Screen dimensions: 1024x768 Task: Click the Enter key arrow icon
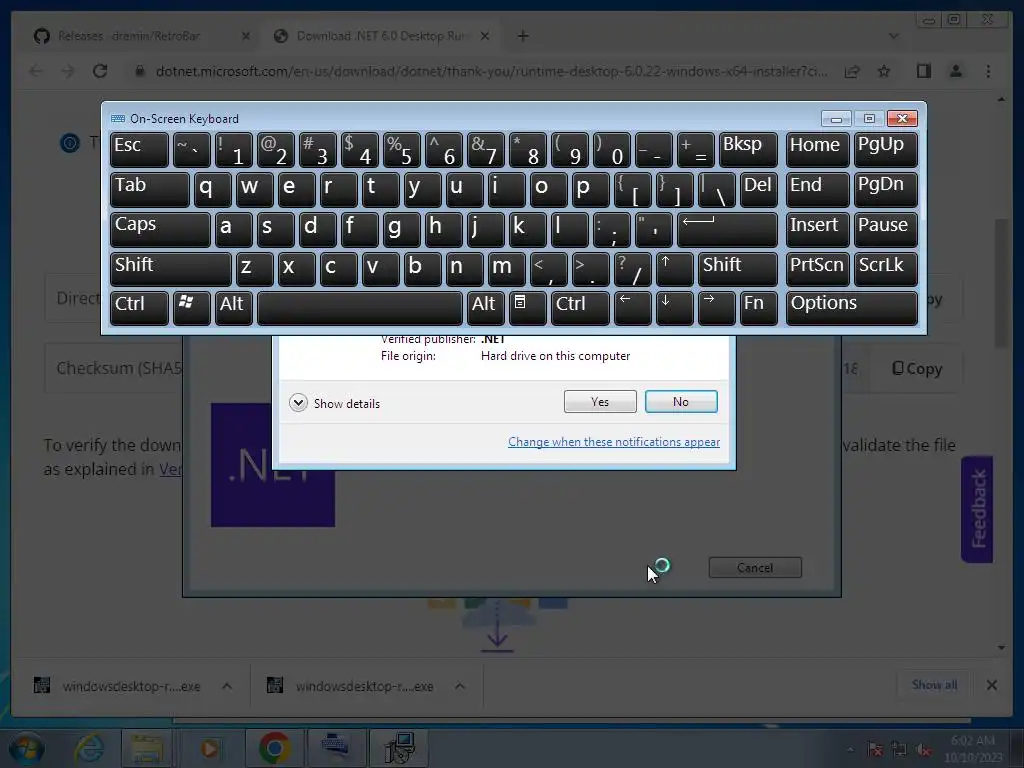(x=728, y=229)
